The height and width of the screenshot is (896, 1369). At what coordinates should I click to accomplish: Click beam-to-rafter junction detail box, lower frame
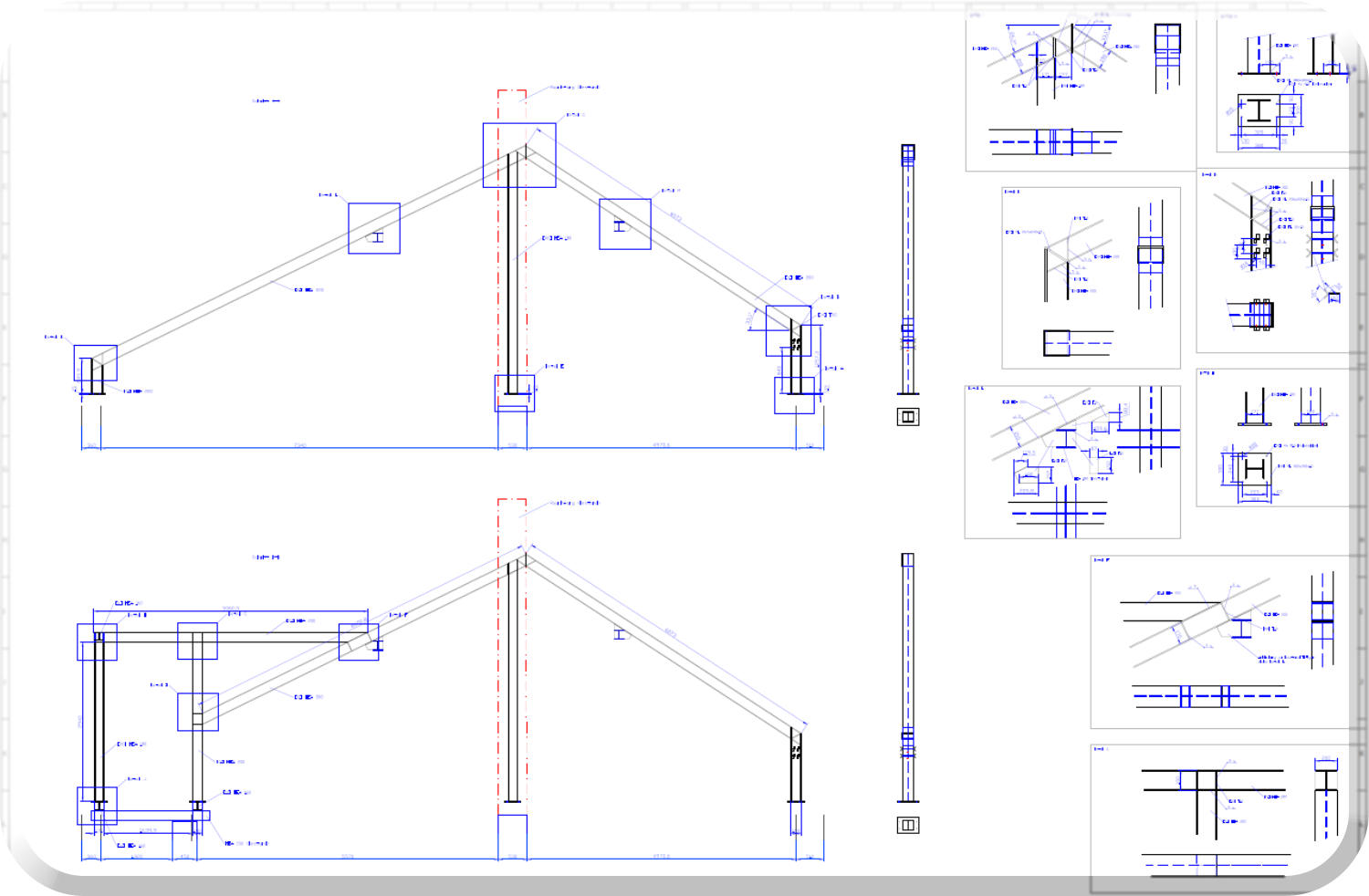(359, 642)
